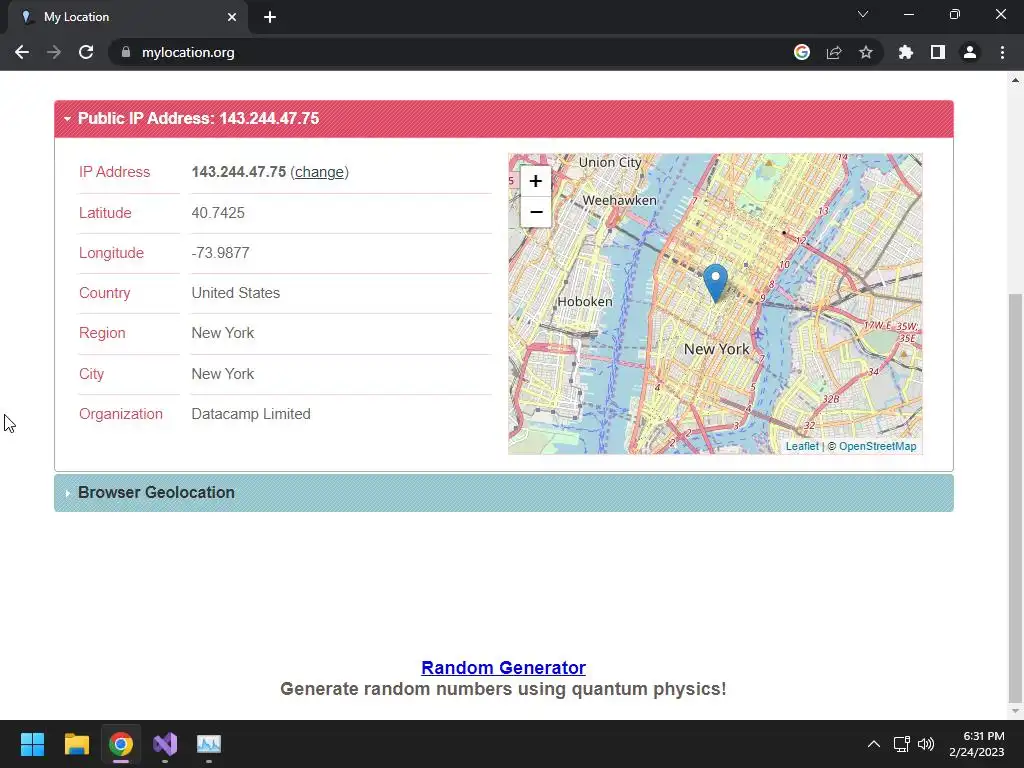Click the Hoboken label on map
Viewport: 1024px width, 768px height.
[x=585, y=302]
